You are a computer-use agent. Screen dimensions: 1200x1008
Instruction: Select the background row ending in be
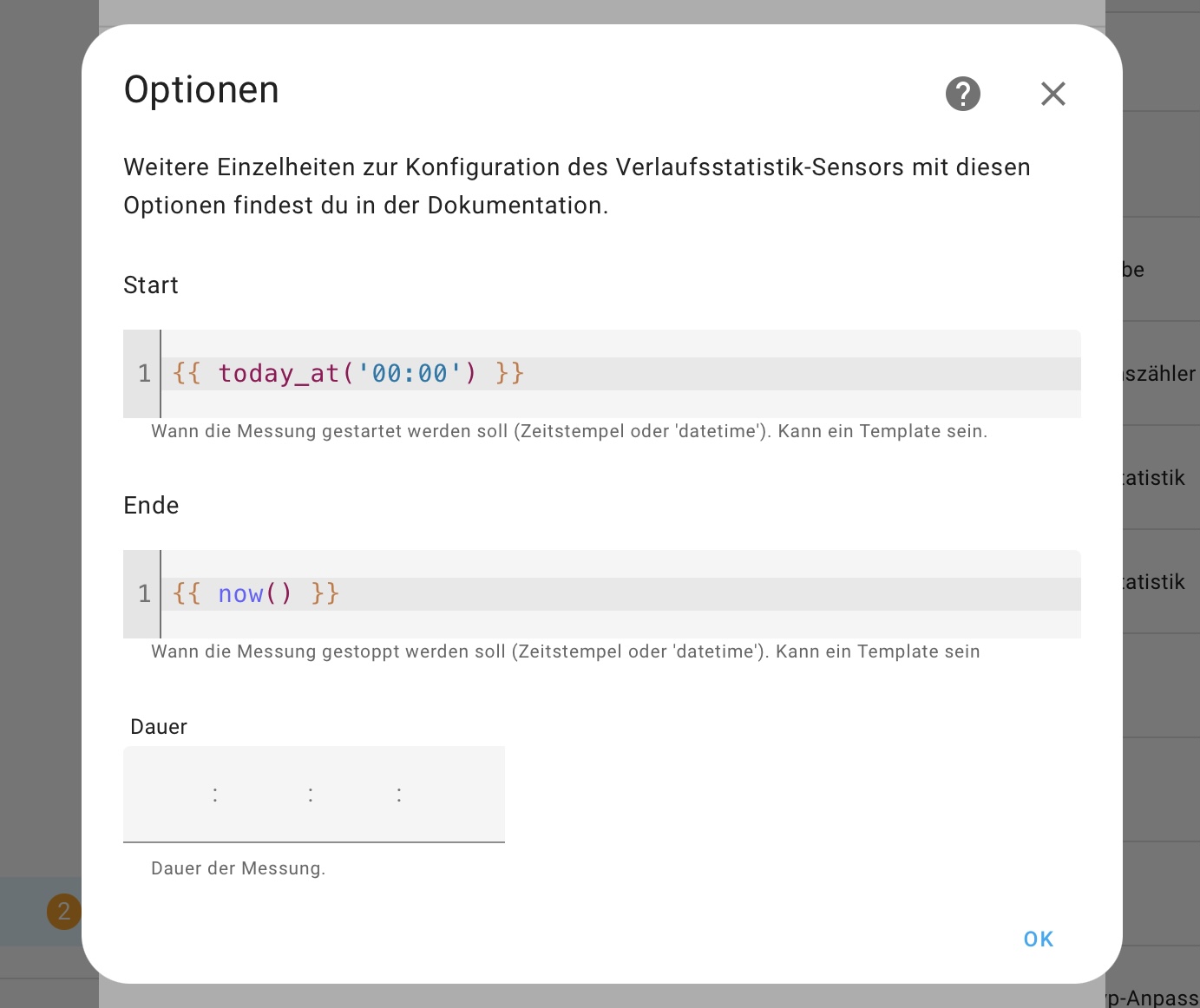click(1161, 270)
